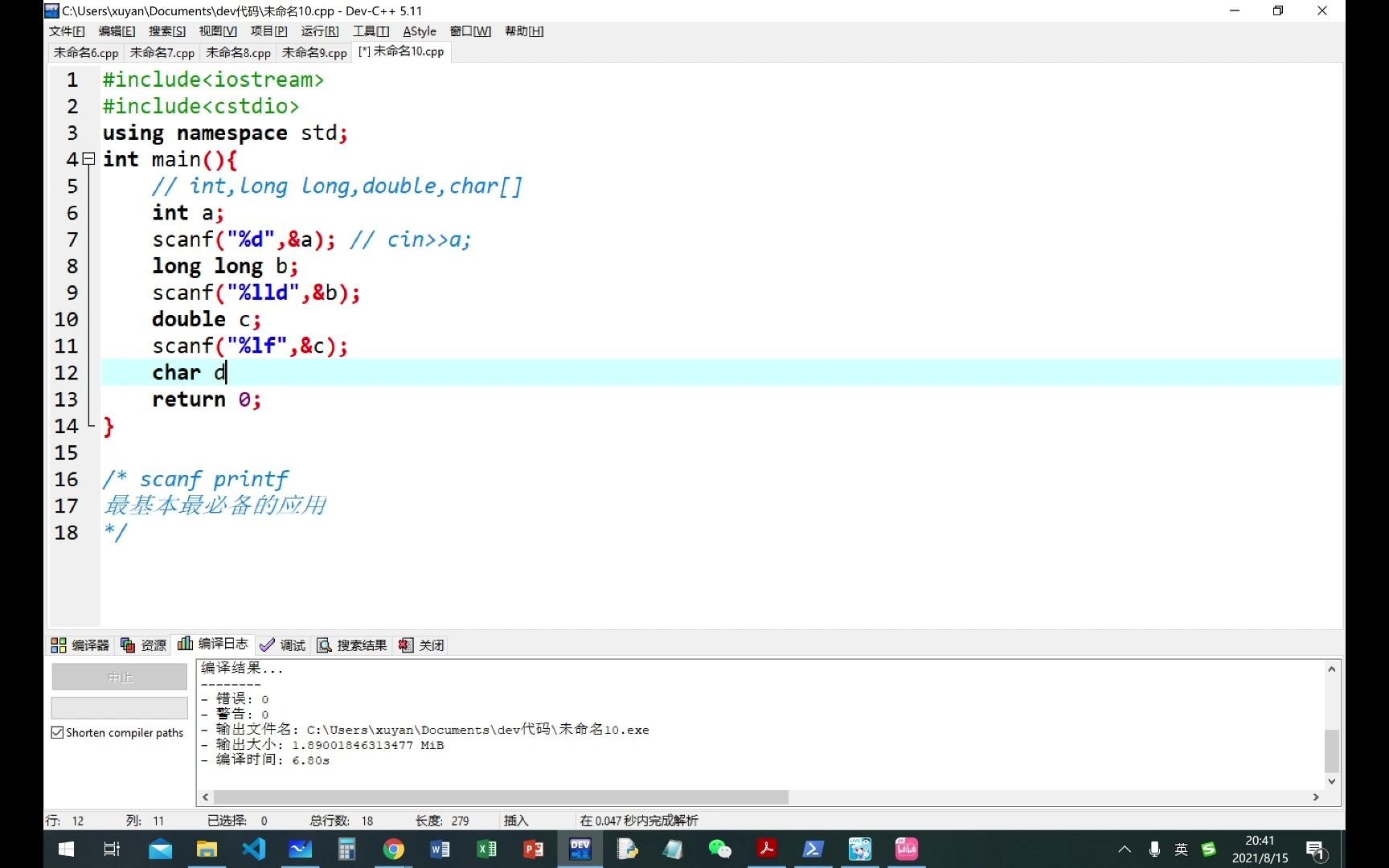The width and height of the screenshot is (1389, 868).
Task: Click the 关闭 panel tab
Action: coord(421,645)
